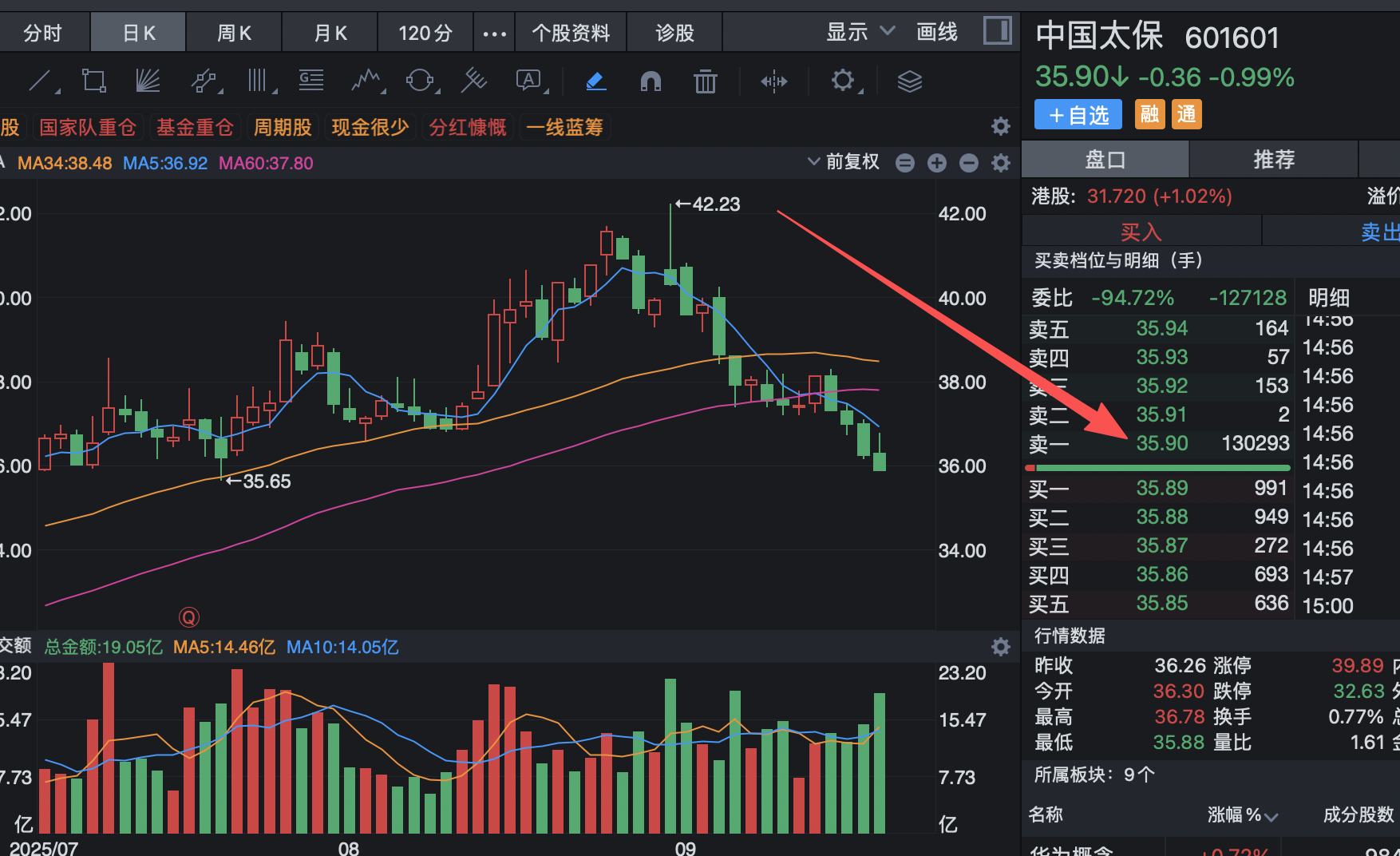Click the horizontal move/align icon
Image resolution: width=1400 pixels, height=856 pixels.
coord(773,81)
